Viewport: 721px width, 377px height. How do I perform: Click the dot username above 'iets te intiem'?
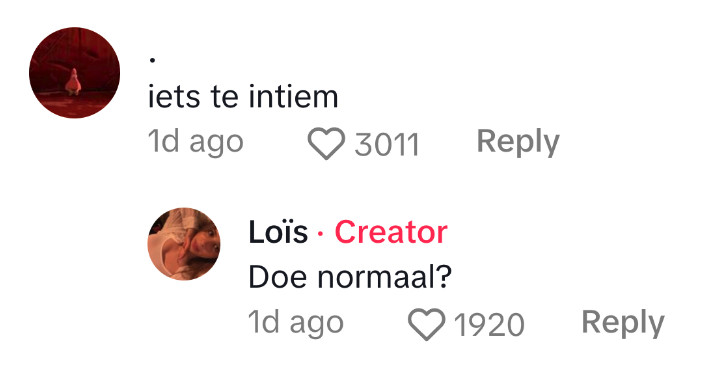153,60
